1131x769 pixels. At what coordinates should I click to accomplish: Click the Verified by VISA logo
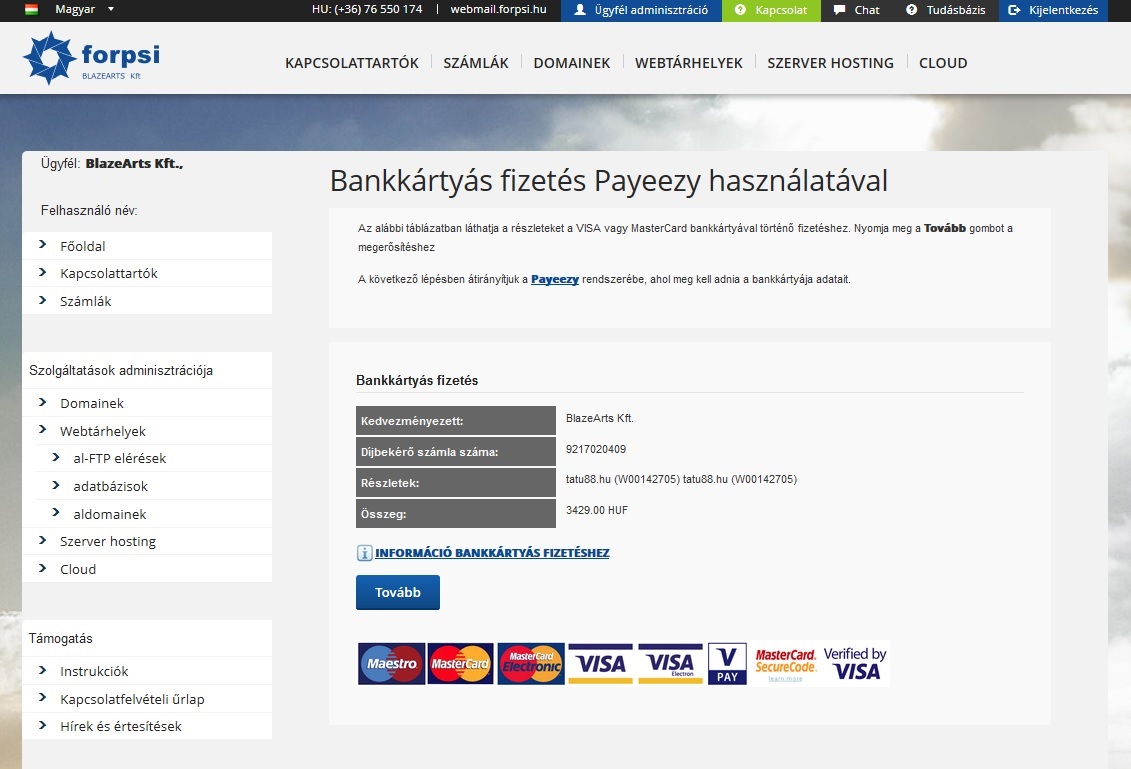click(x=855, y=664)
